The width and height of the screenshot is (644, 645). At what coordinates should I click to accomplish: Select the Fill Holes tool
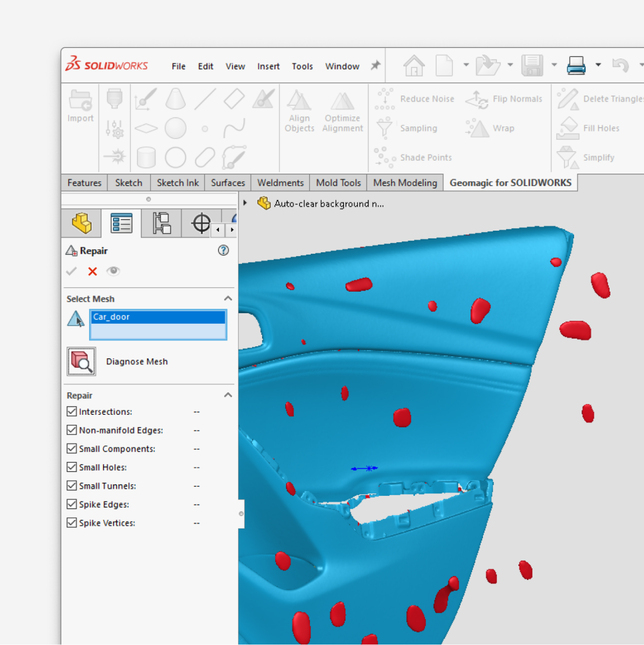pyautogui.click(x=588, y=128)
